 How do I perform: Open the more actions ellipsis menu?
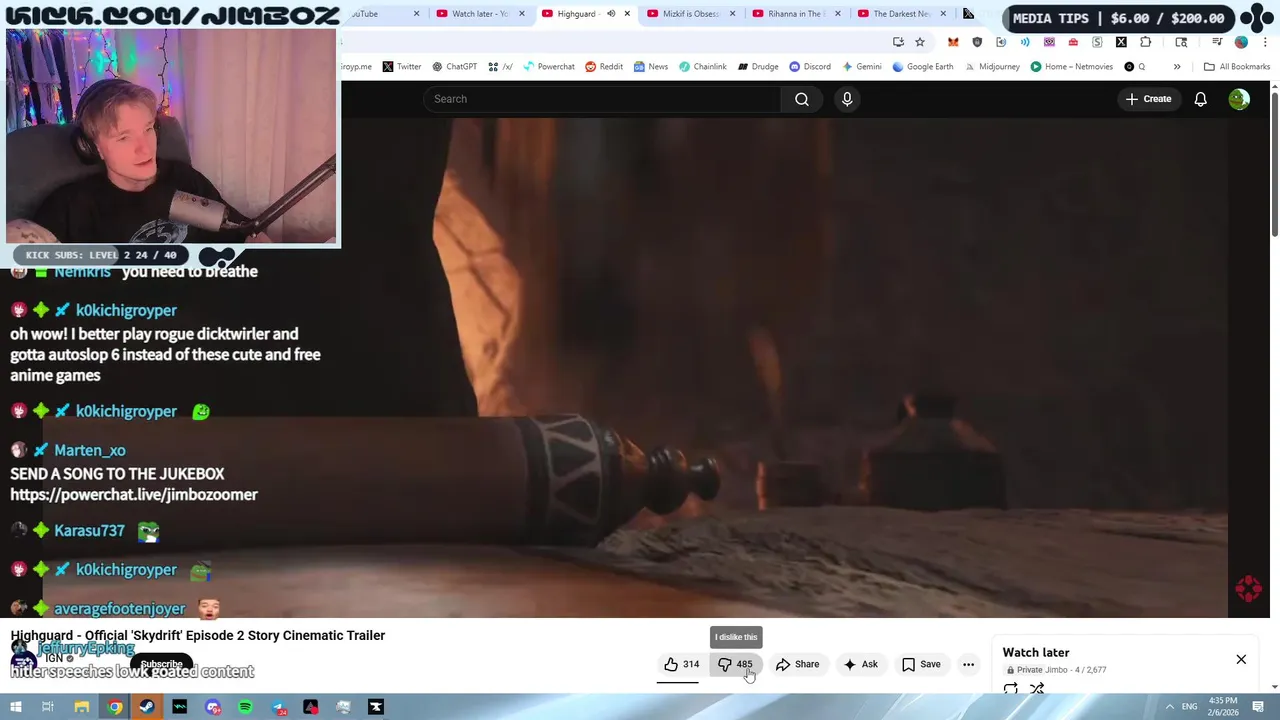tap(968, 664)
